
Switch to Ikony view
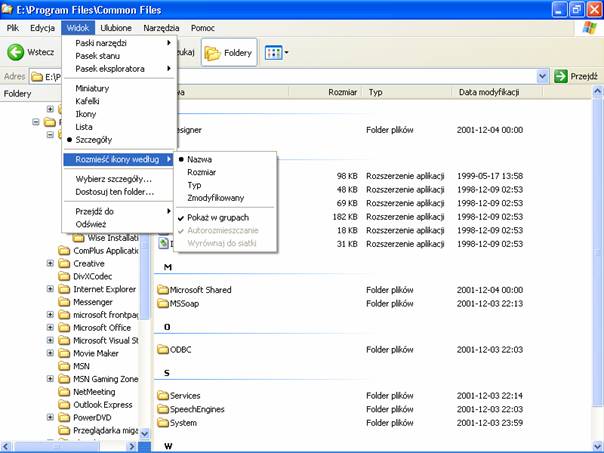(120, 114)
